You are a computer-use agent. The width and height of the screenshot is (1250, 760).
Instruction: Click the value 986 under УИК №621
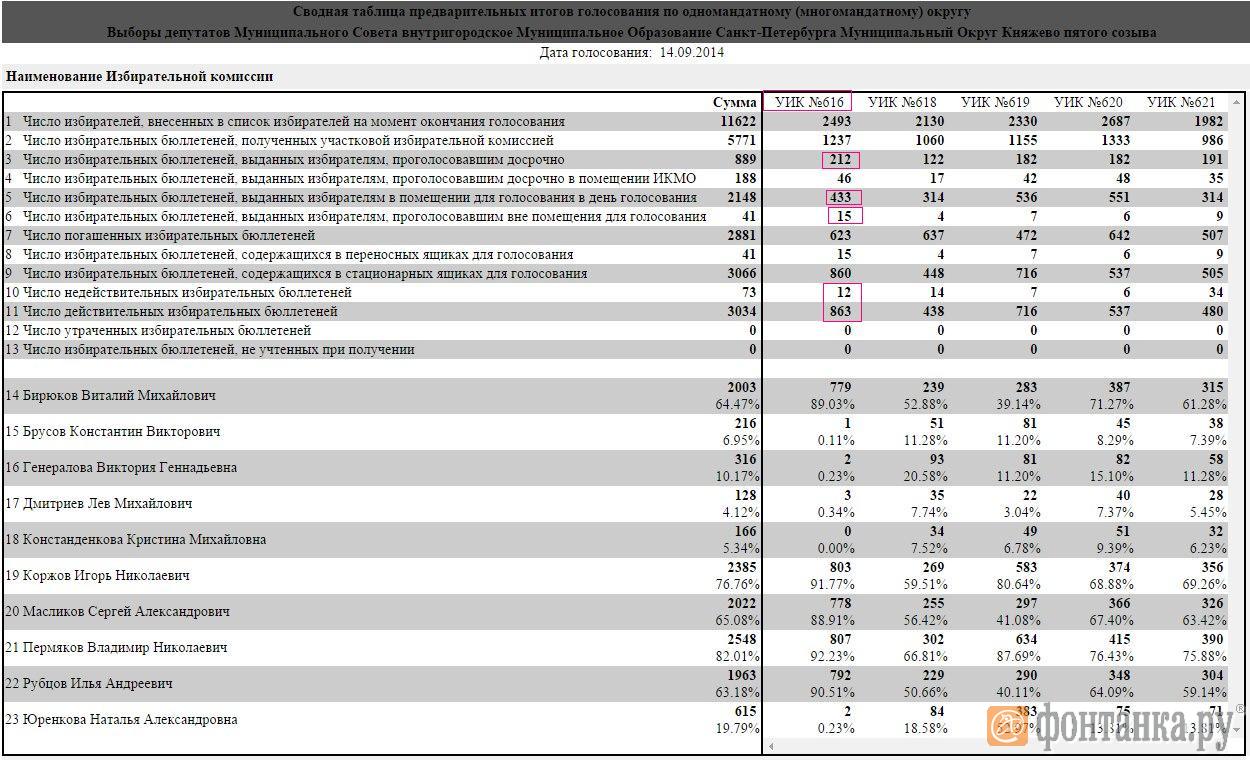[1211, 140]
